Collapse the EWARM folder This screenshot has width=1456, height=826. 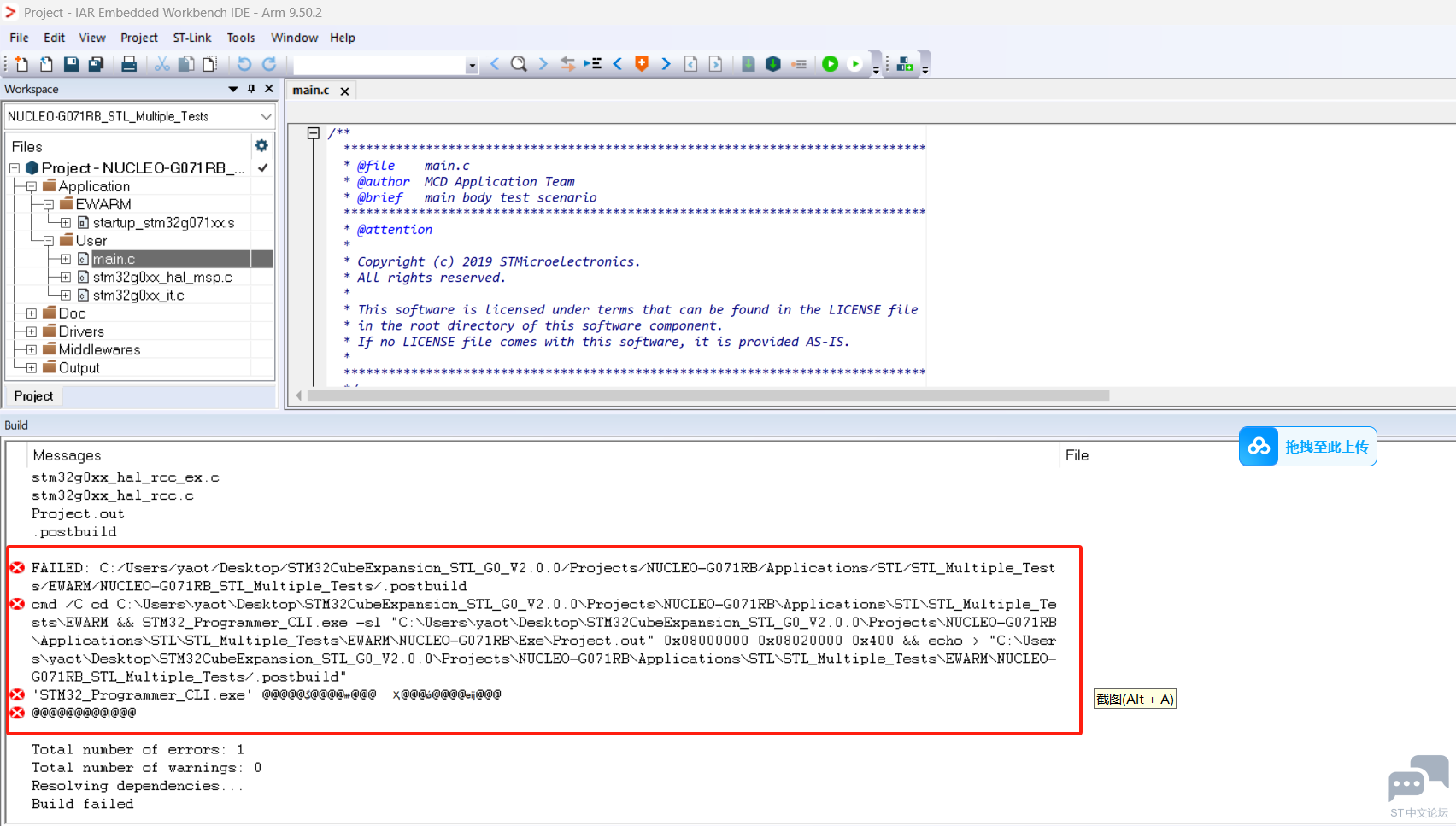coord(49,205)
